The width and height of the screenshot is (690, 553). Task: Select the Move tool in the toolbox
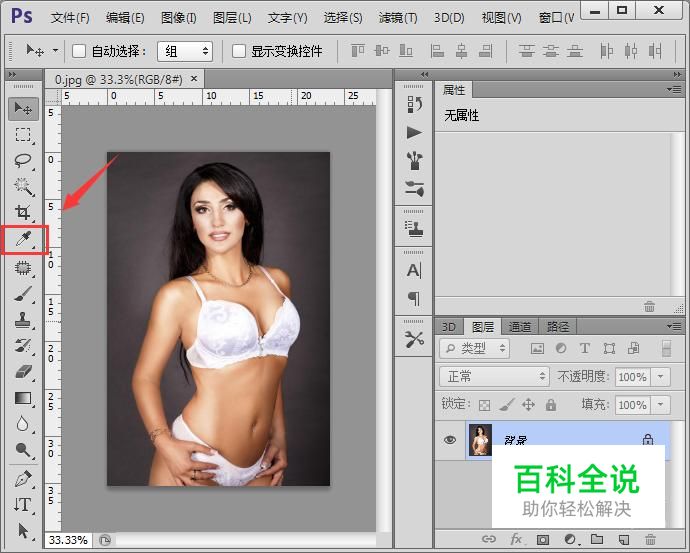[23, 108]
